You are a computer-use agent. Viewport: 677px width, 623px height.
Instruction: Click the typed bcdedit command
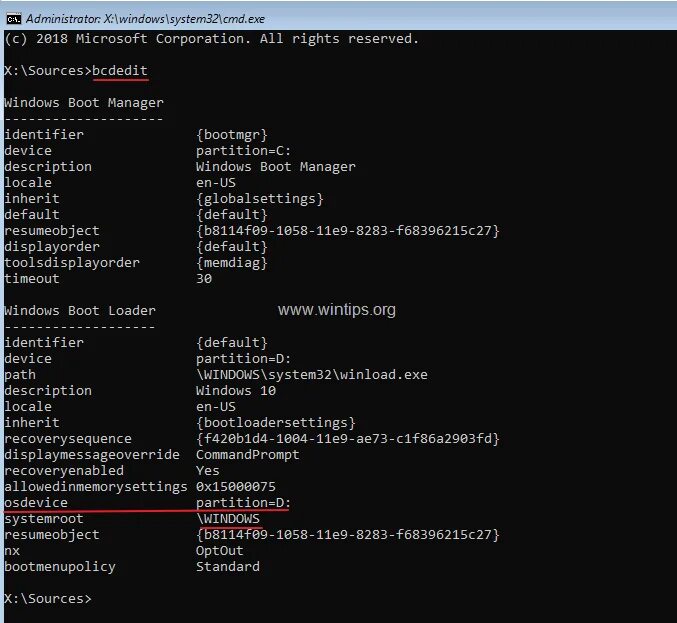point(120,70)
